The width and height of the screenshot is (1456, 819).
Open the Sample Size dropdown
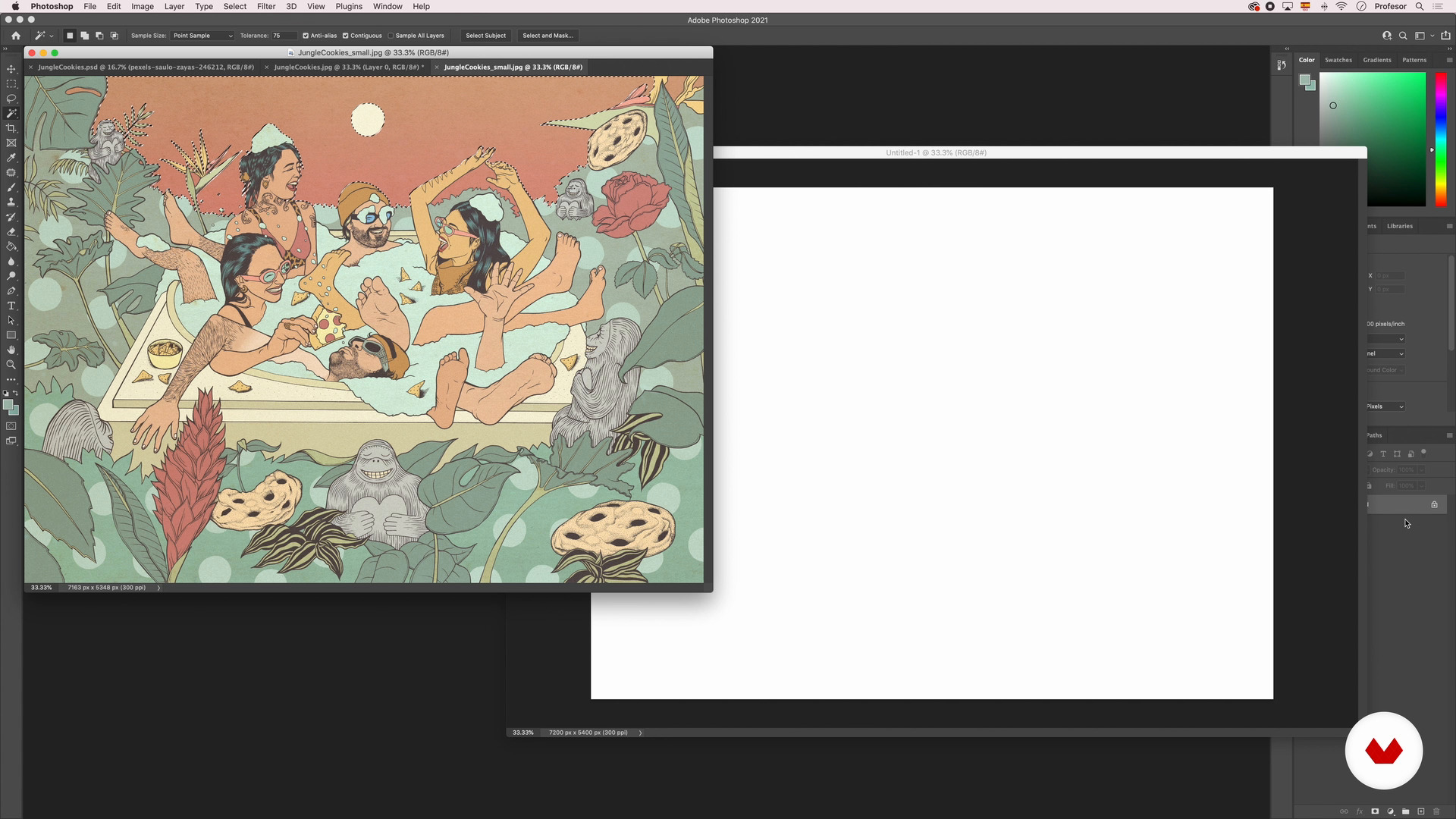[202, 36]
